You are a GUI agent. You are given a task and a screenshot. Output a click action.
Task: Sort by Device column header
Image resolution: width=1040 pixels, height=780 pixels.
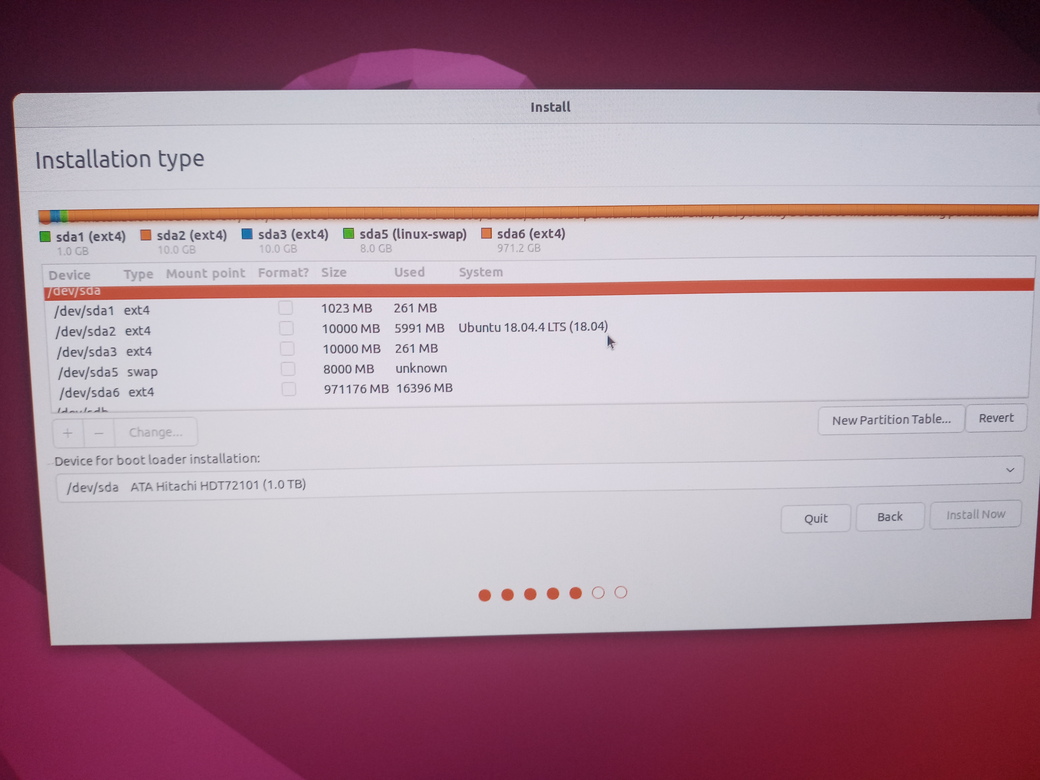point(69,275)
